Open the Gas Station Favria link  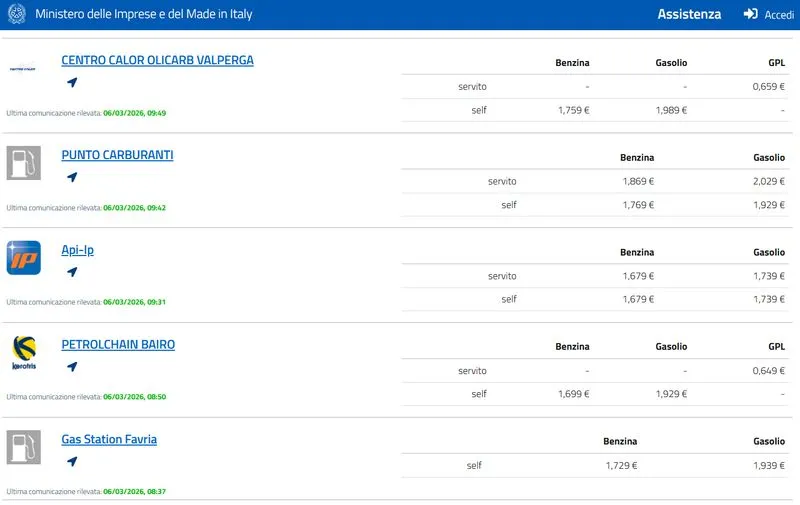click(x=109, y=439)
